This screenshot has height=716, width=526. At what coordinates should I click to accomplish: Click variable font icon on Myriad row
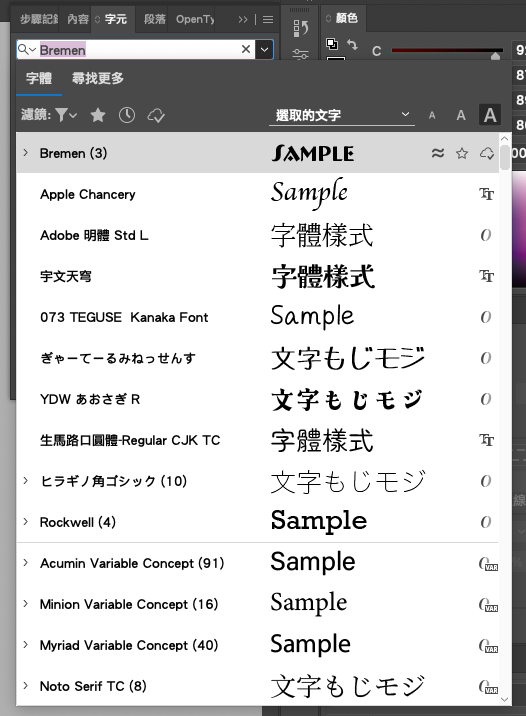click(488, 646)
